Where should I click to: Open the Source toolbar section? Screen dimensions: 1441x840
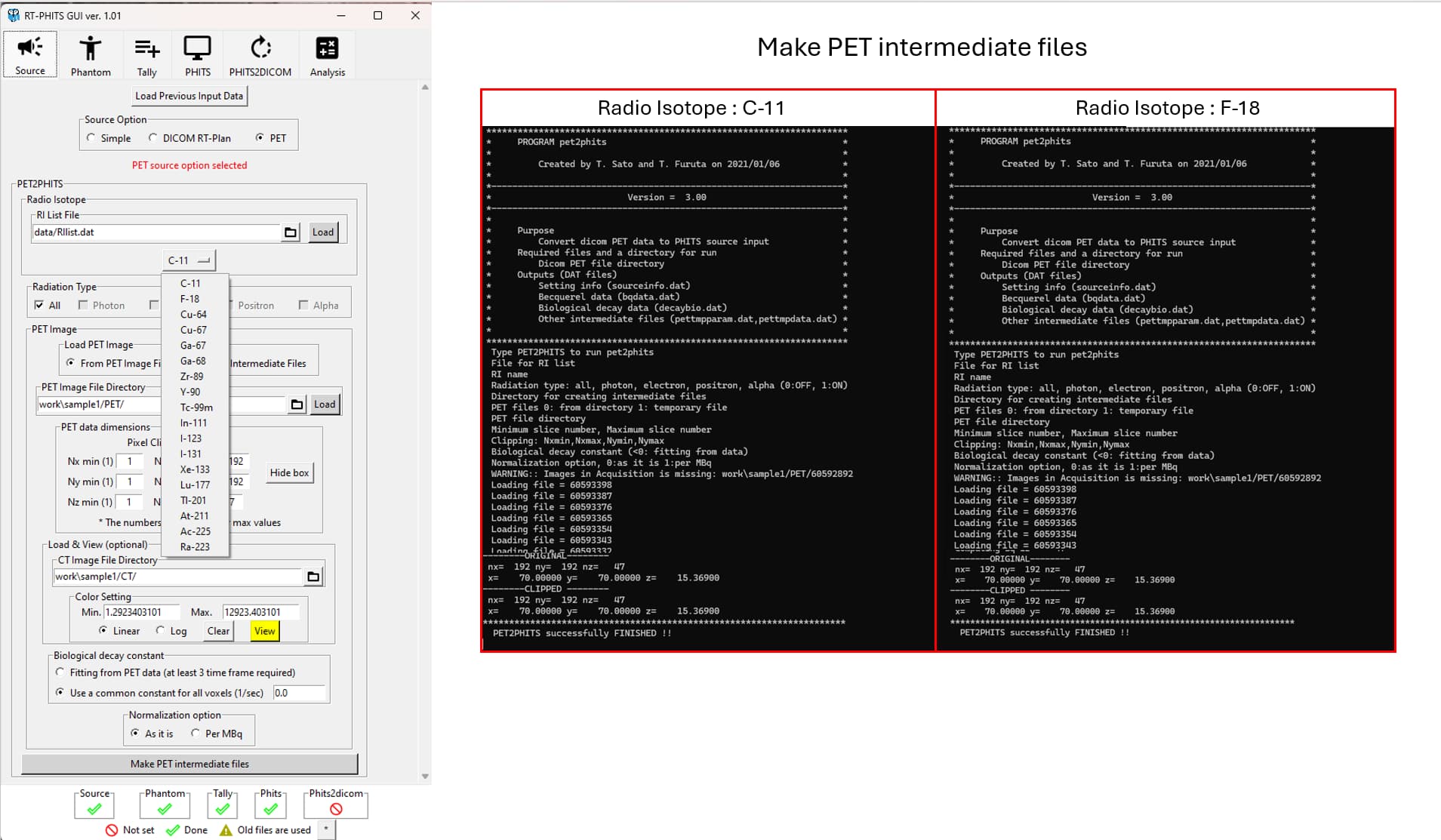click(30, 54)
